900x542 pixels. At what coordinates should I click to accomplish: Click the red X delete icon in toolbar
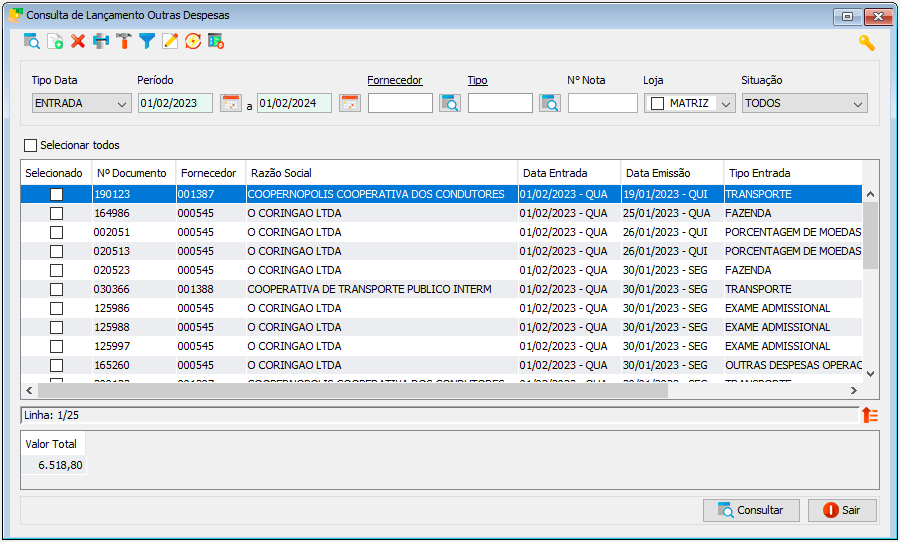pos(78,41)
